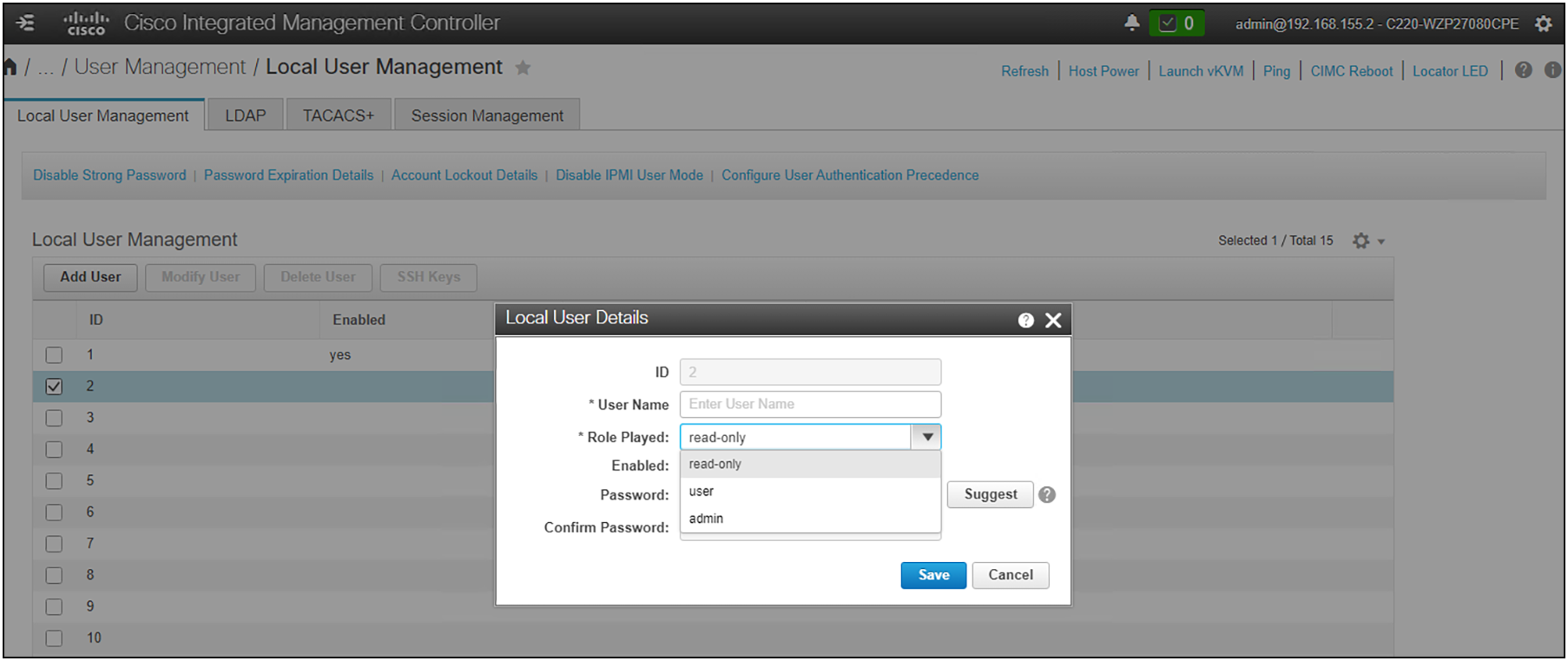
Task: Click the SSH Keys button
Action: [x=429, y=277]
